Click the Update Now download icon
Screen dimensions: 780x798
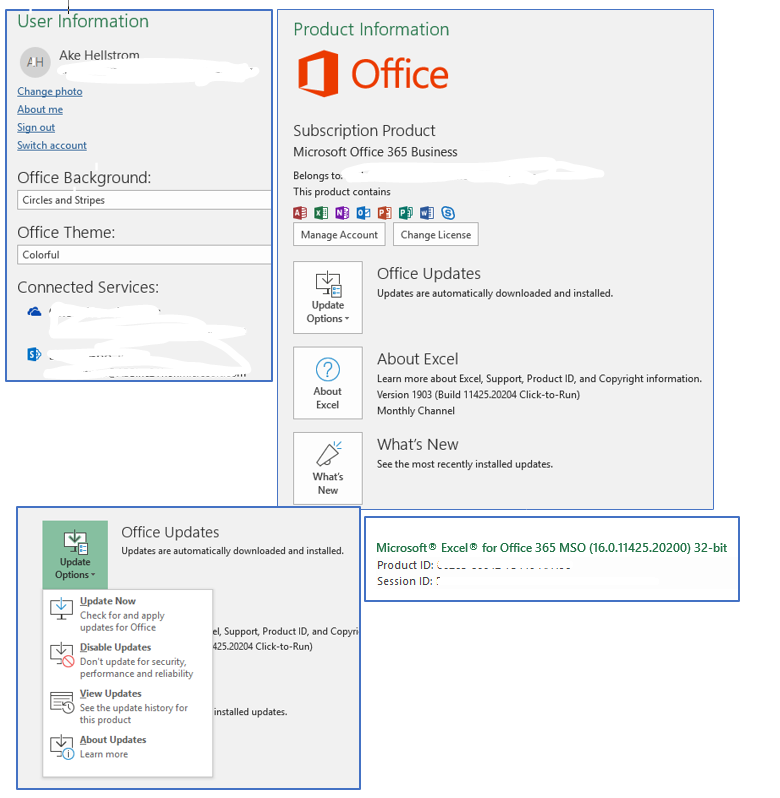pyautogui.click(x=61, y=609)
